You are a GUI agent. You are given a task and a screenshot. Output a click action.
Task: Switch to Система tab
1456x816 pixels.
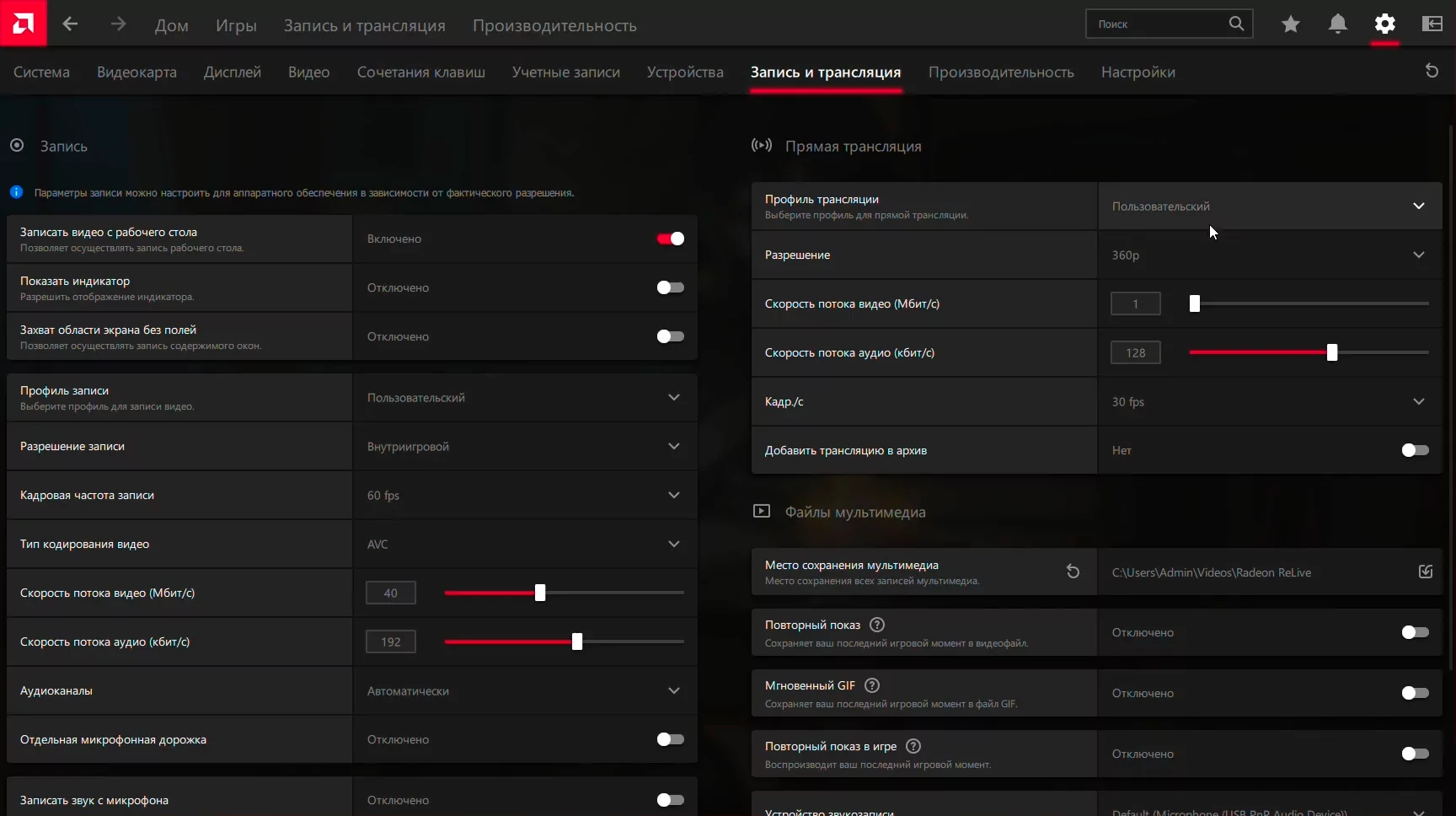pyautogui.click(x=41, y=72)
